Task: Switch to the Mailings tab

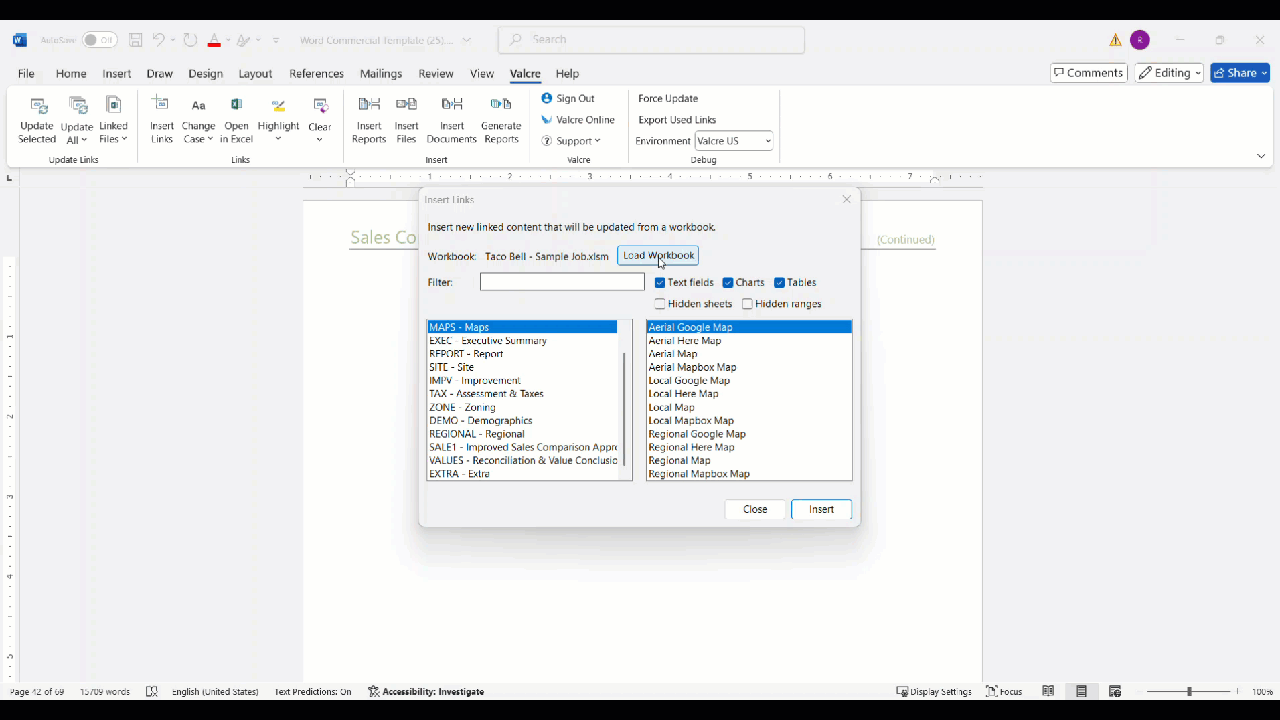Action: (381, 74)
